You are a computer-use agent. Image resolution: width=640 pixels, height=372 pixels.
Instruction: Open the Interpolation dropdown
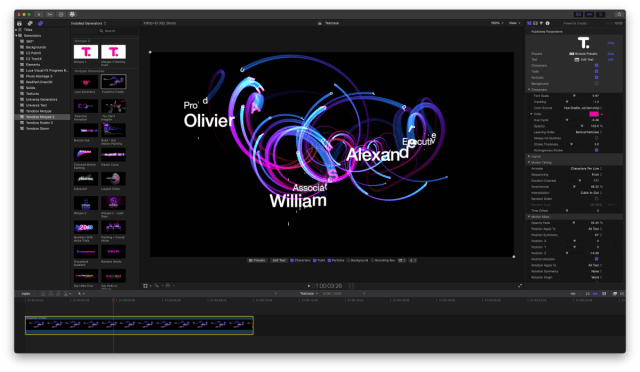click(591, 193)
